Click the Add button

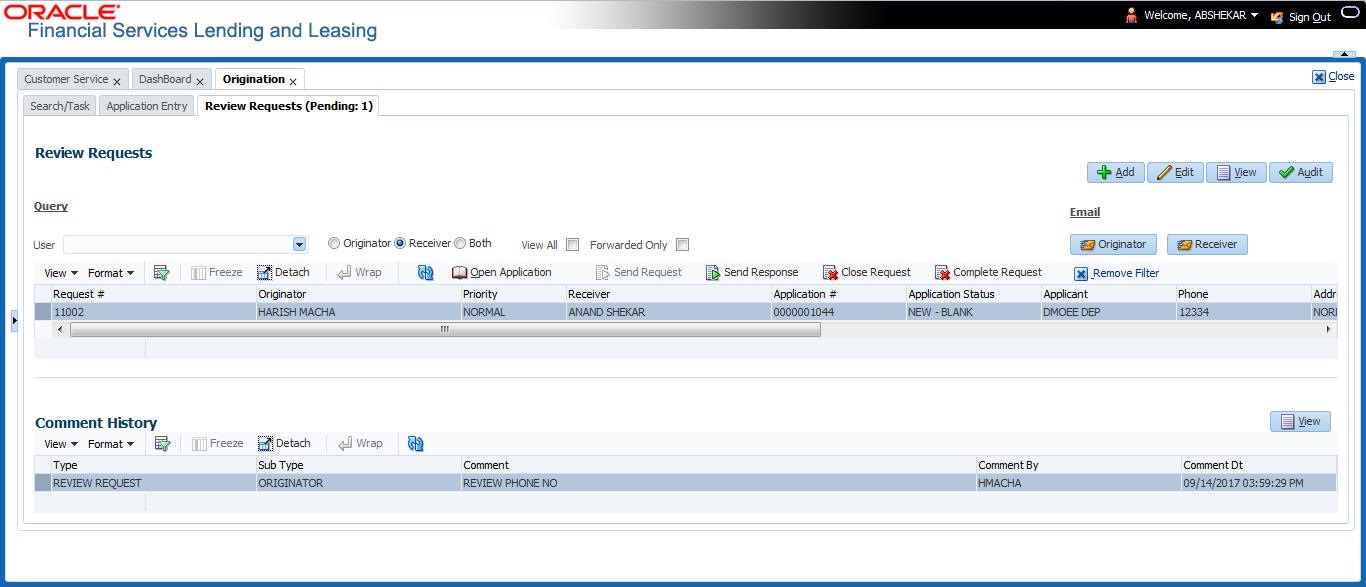pos(1115,172)
